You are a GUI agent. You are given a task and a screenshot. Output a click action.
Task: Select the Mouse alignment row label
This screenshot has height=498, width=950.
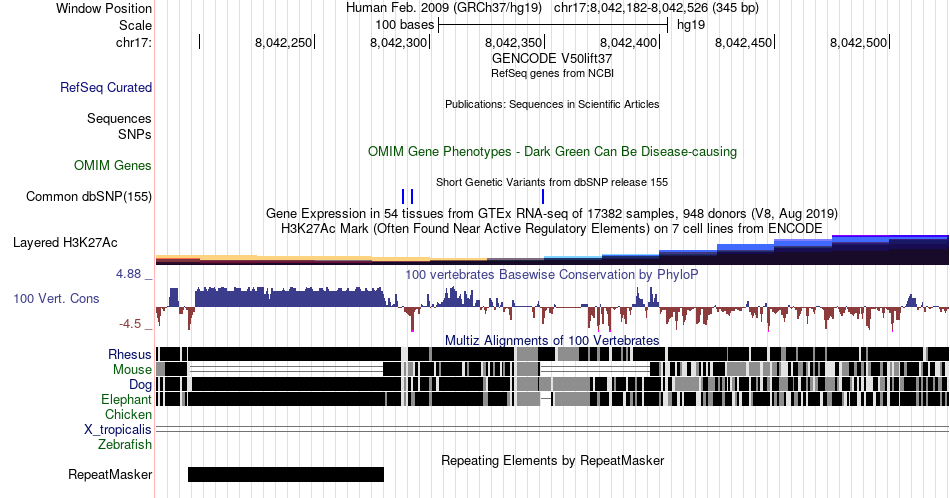[132, 370]
